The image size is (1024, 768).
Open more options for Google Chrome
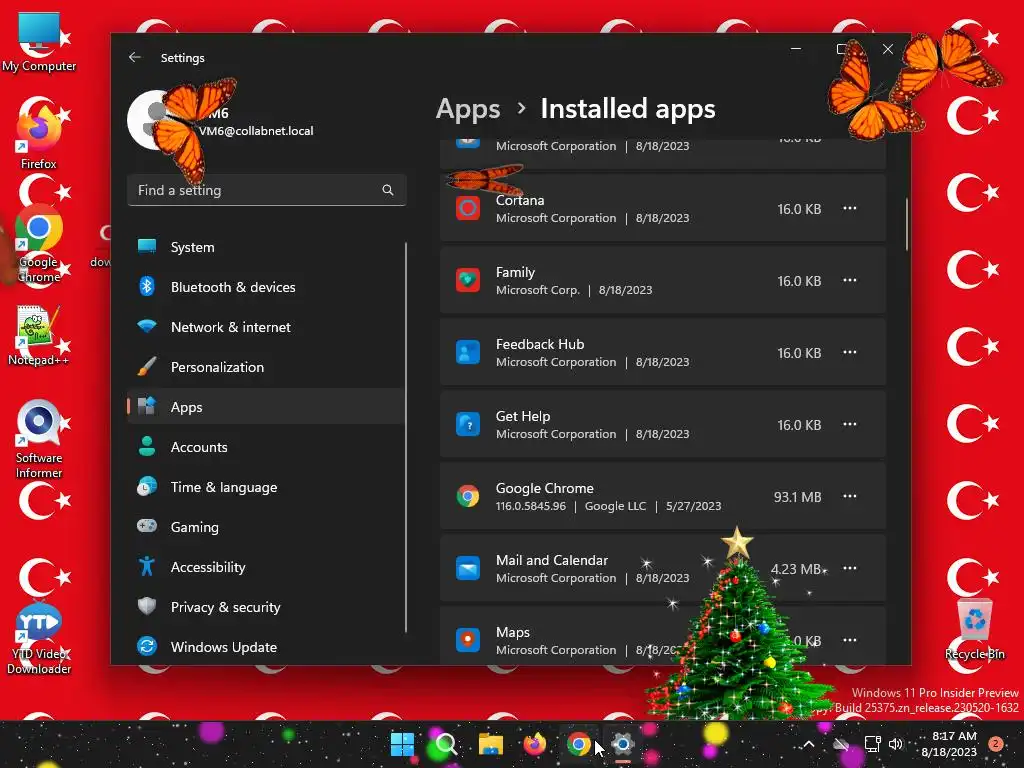tap(850, 496)
